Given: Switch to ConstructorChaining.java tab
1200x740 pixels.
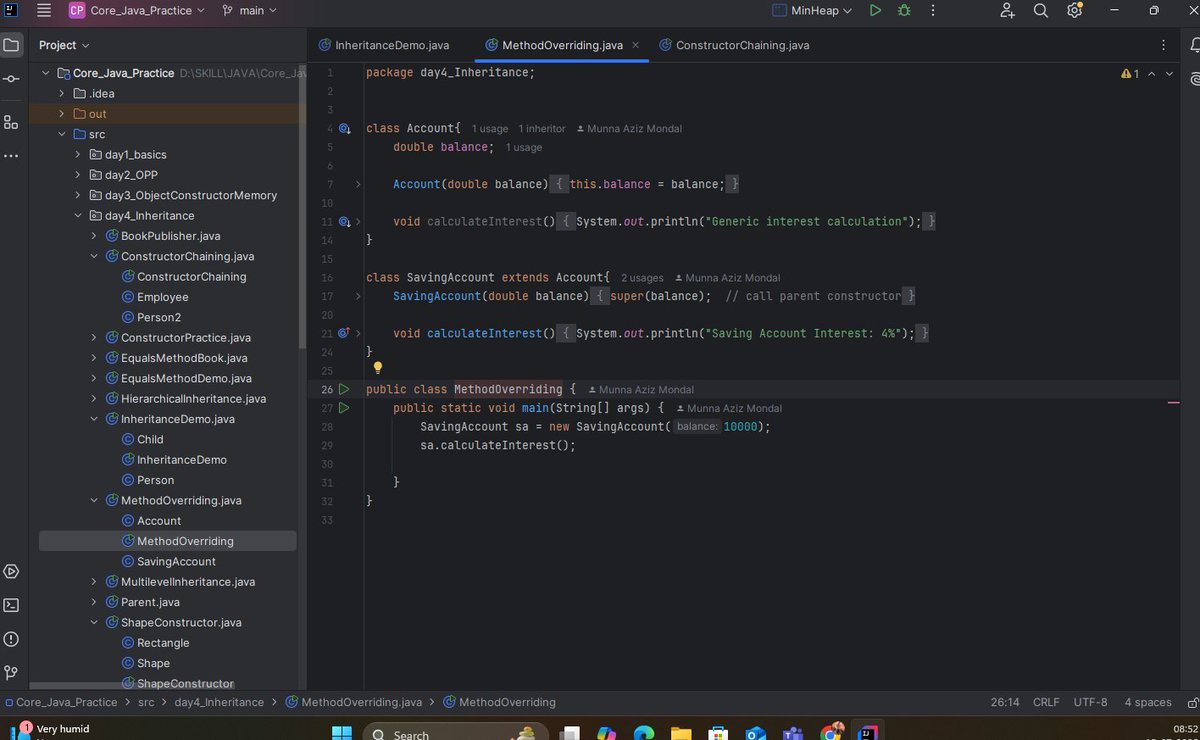Looking at the screenshot, I should 734,45.
